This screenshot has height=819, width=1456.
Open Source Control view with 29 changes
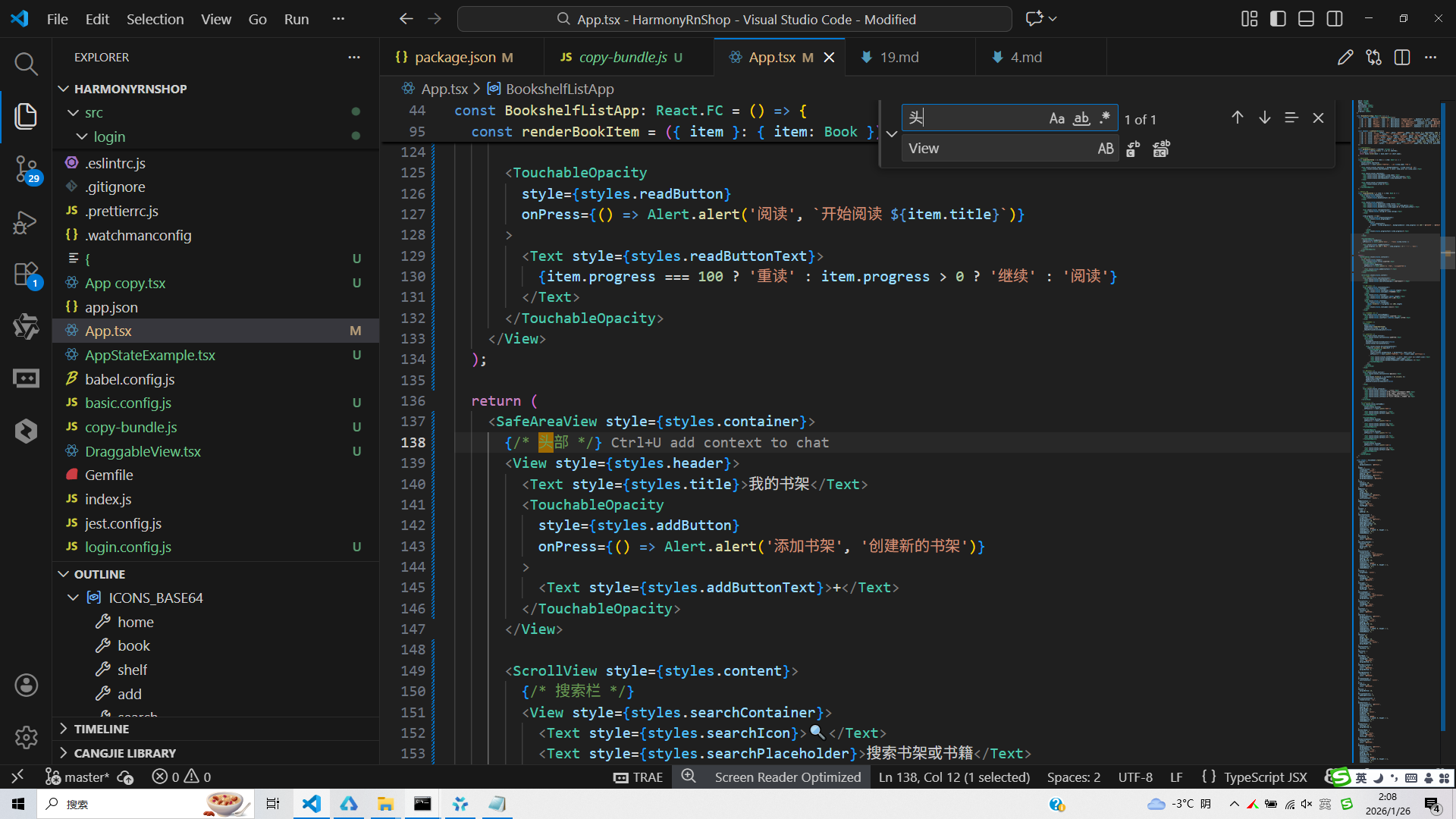[26, 168]
